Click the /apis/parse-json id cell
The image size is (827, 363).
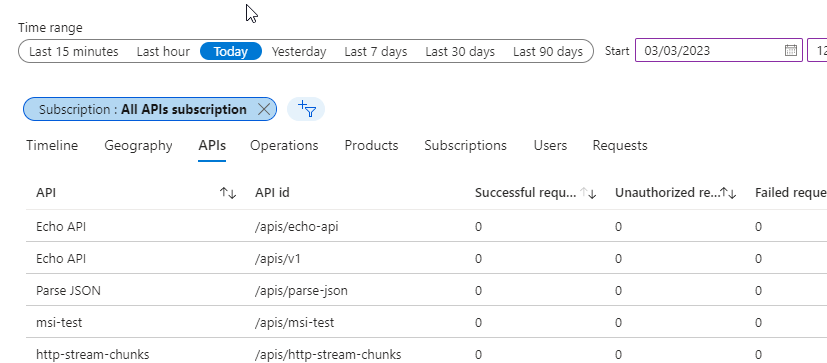[301, 291]
